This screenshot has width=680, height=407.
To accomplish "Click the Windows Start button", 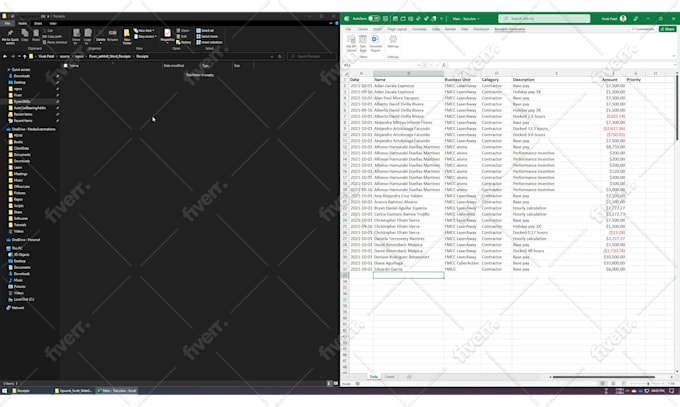I will click(4, 391).
